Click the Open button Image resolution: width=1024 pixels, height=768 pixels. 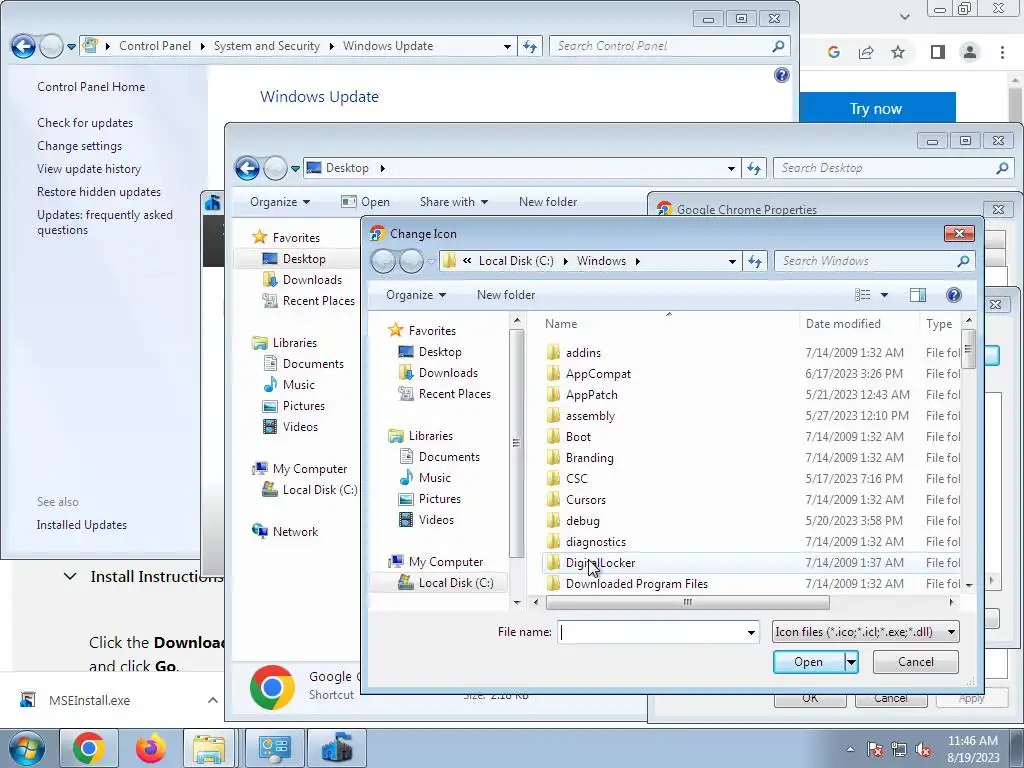808,662
